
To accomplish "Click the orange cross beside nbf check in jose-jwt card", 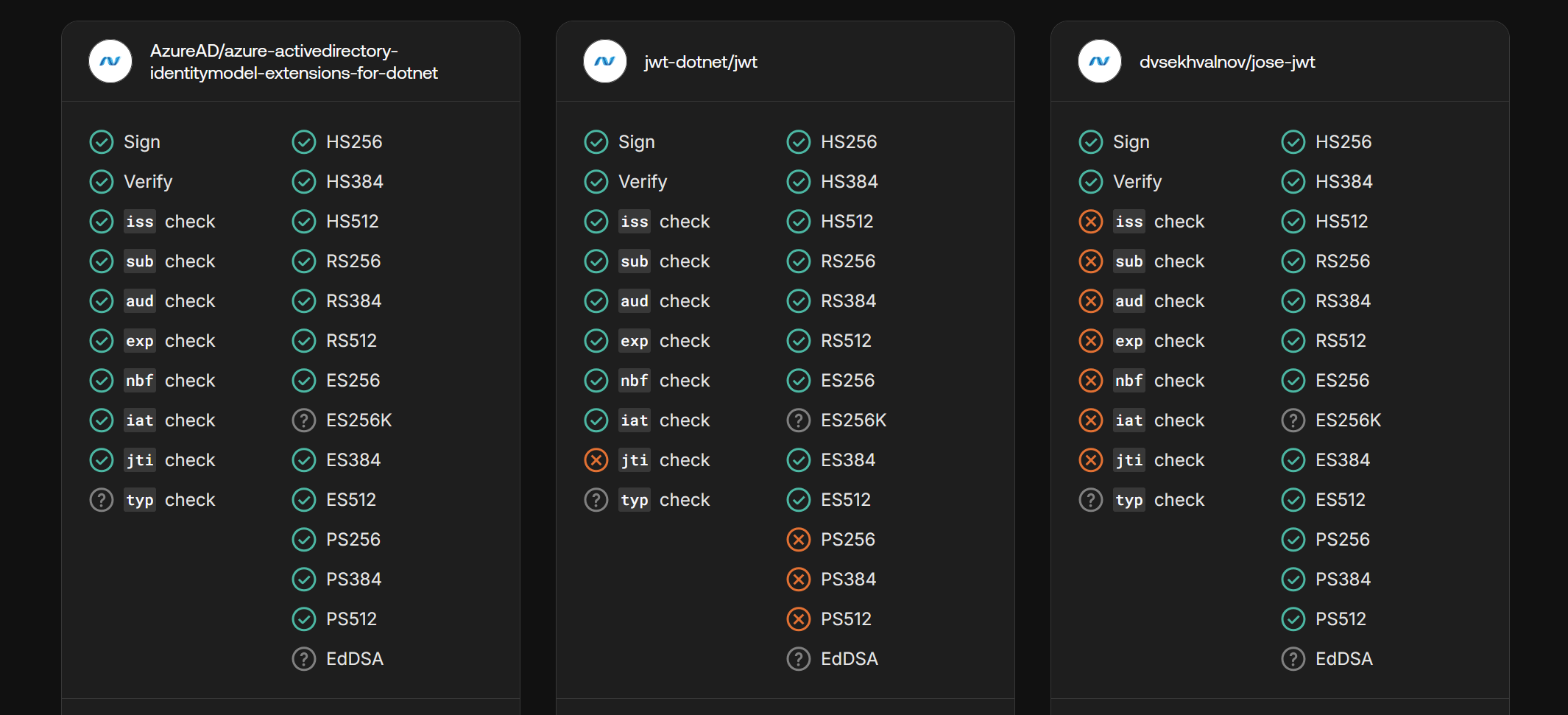I will coord(1091,380).
